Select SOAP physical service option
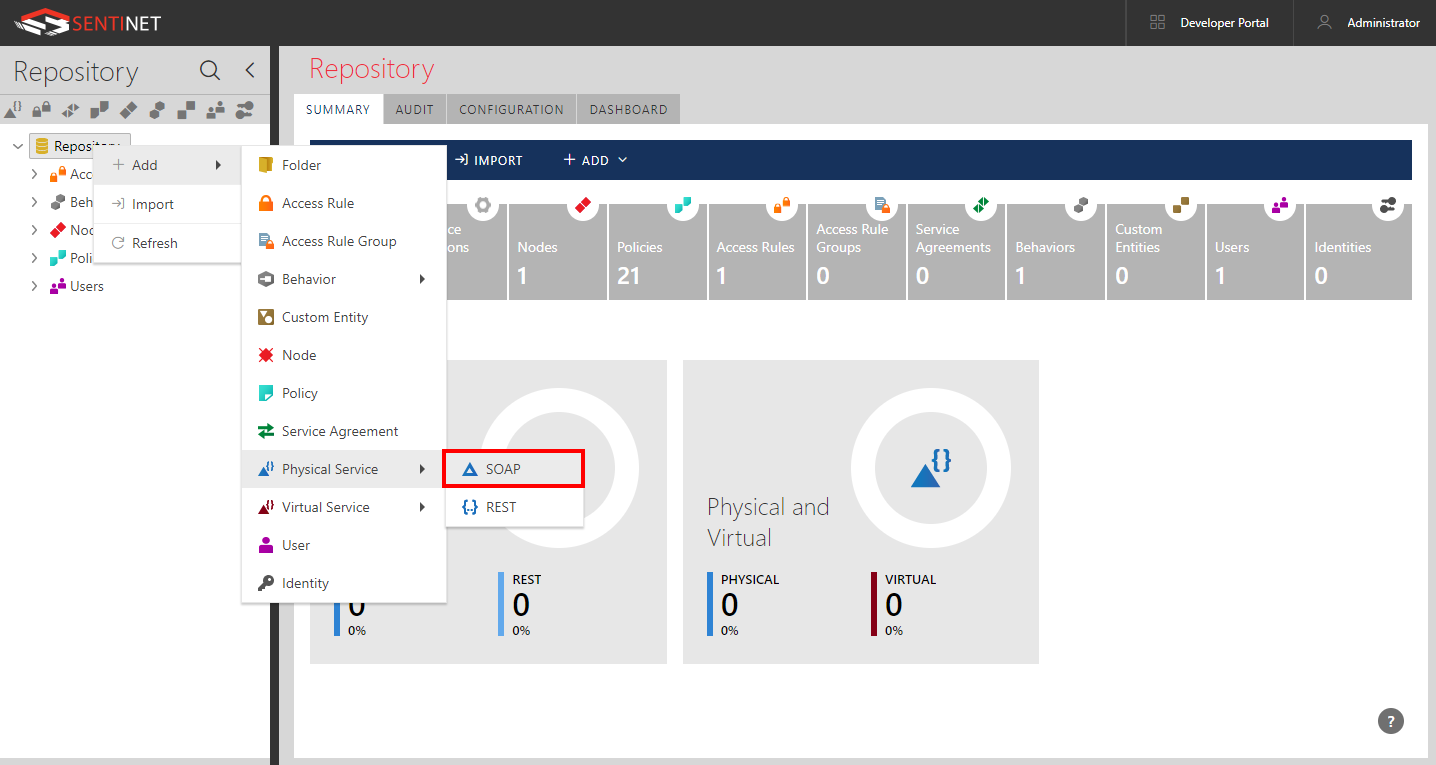The width and height of the screenshot is (1436, 765). point(513,469)
